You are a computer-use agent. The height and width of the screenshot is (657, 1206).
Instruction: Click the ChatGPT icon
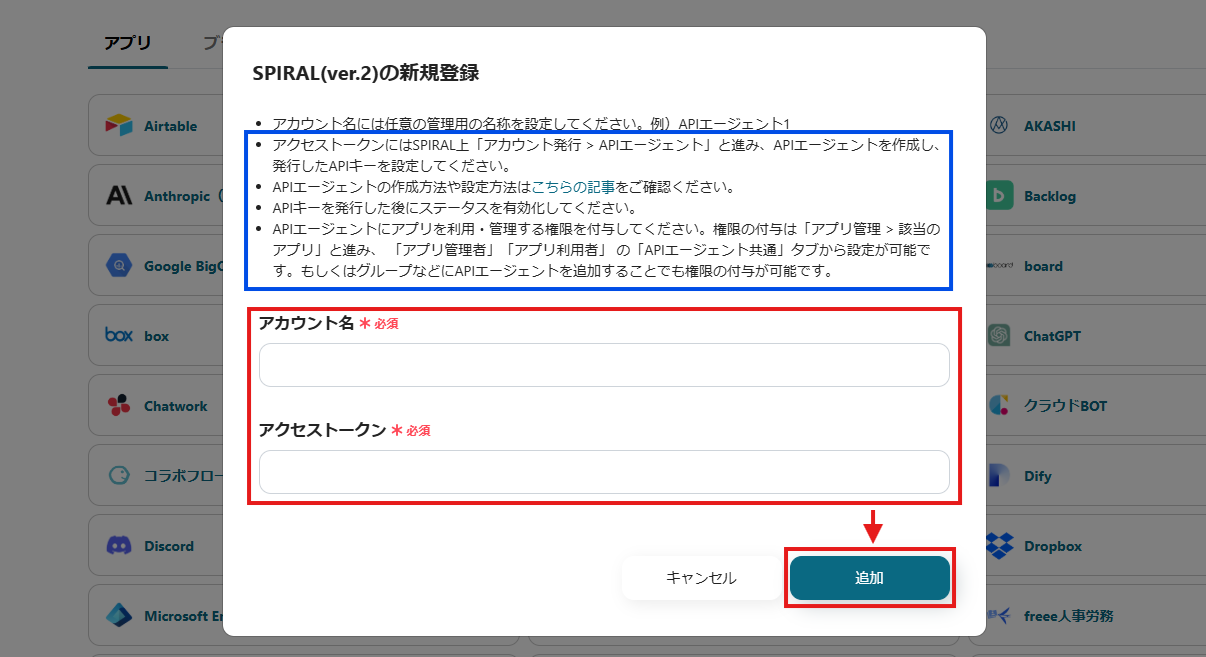coord(999,336)
